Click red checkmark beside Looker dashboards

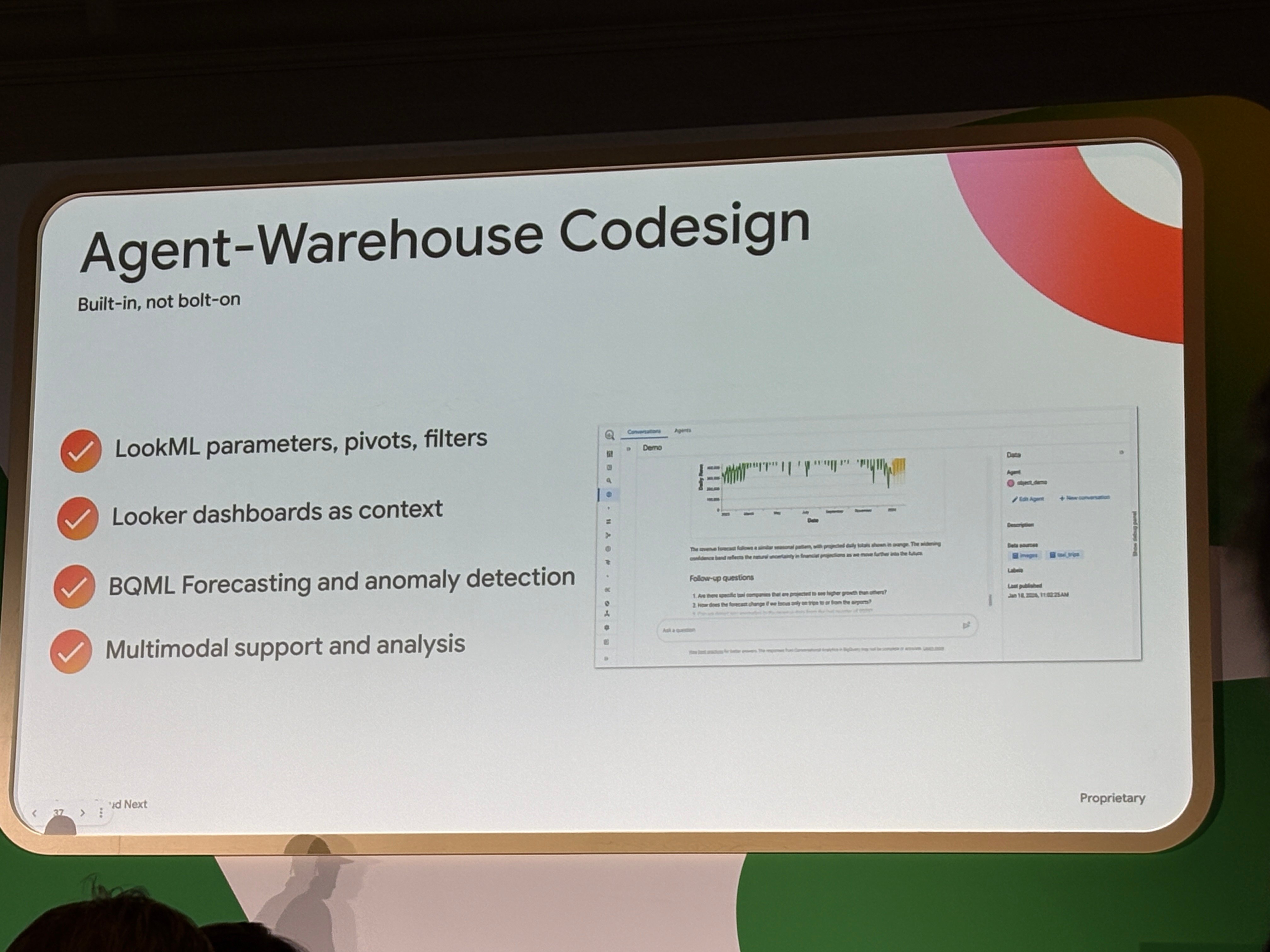(x=77, y=518)
